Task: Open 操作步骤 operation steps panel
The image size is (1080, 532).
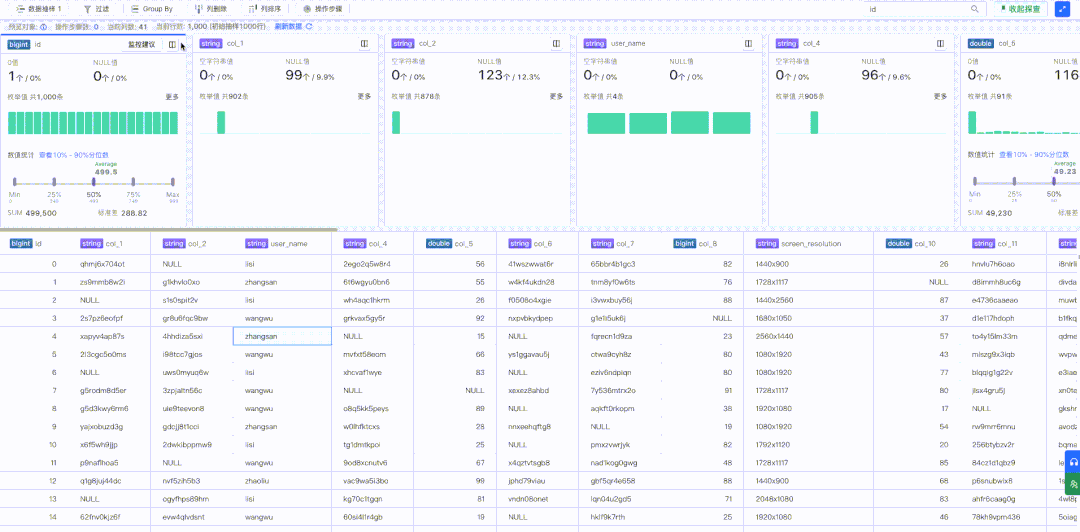Action: (322, 9)
